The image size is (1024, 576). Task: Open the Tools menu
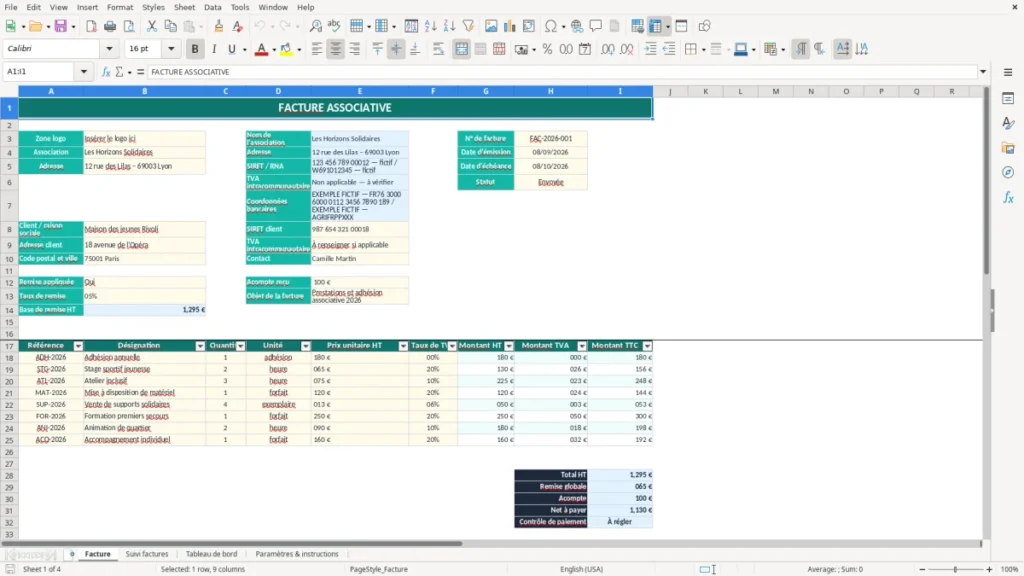point(240,7)
